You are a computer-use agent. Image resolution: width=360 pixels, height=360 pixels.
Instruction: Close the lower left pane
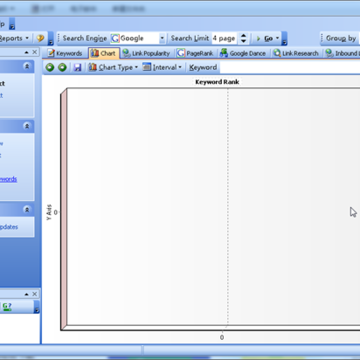tap(35, 294)
